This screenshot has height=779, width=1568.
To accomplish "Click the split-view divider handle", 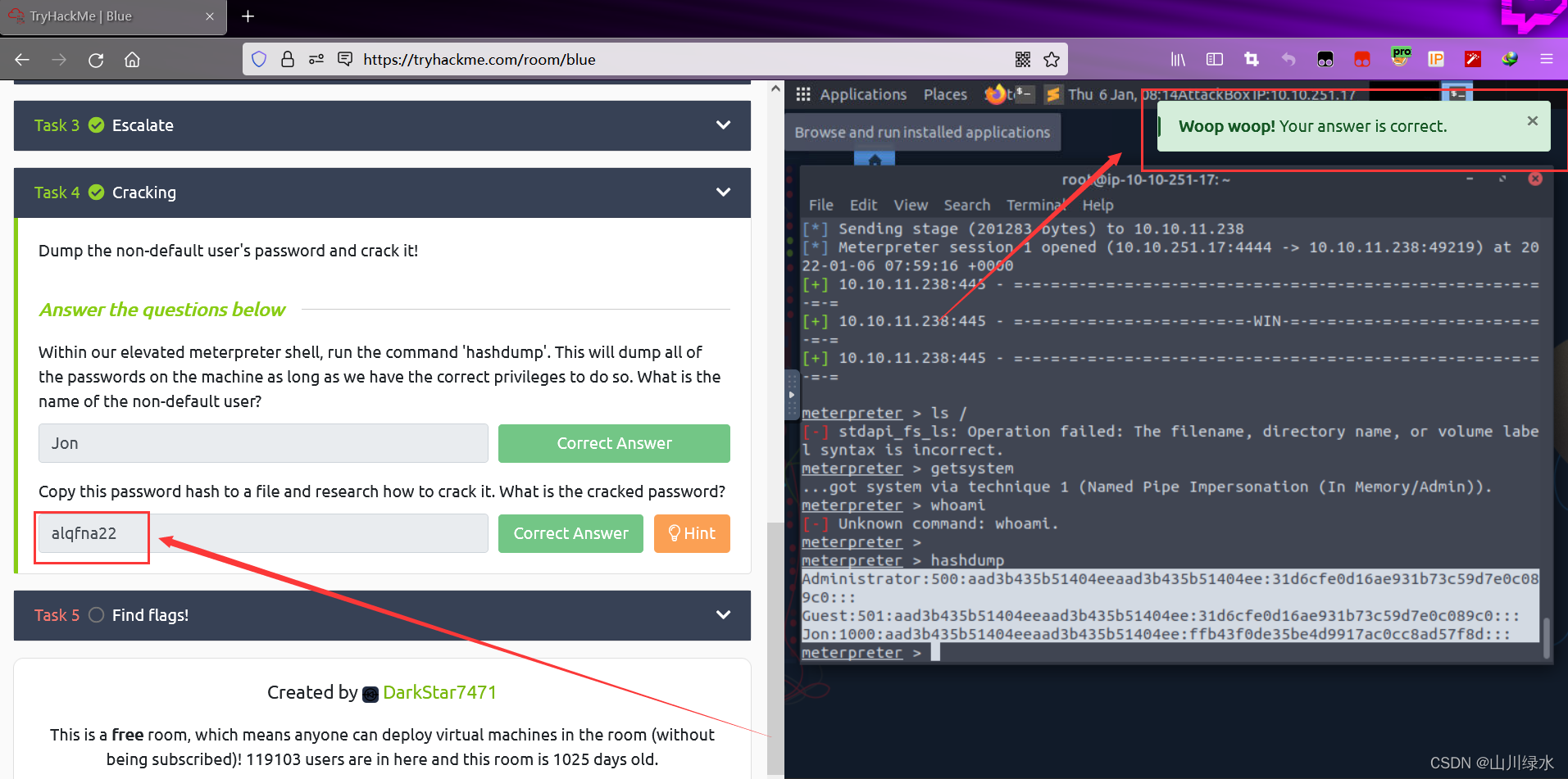I will [x=791, y=395].
